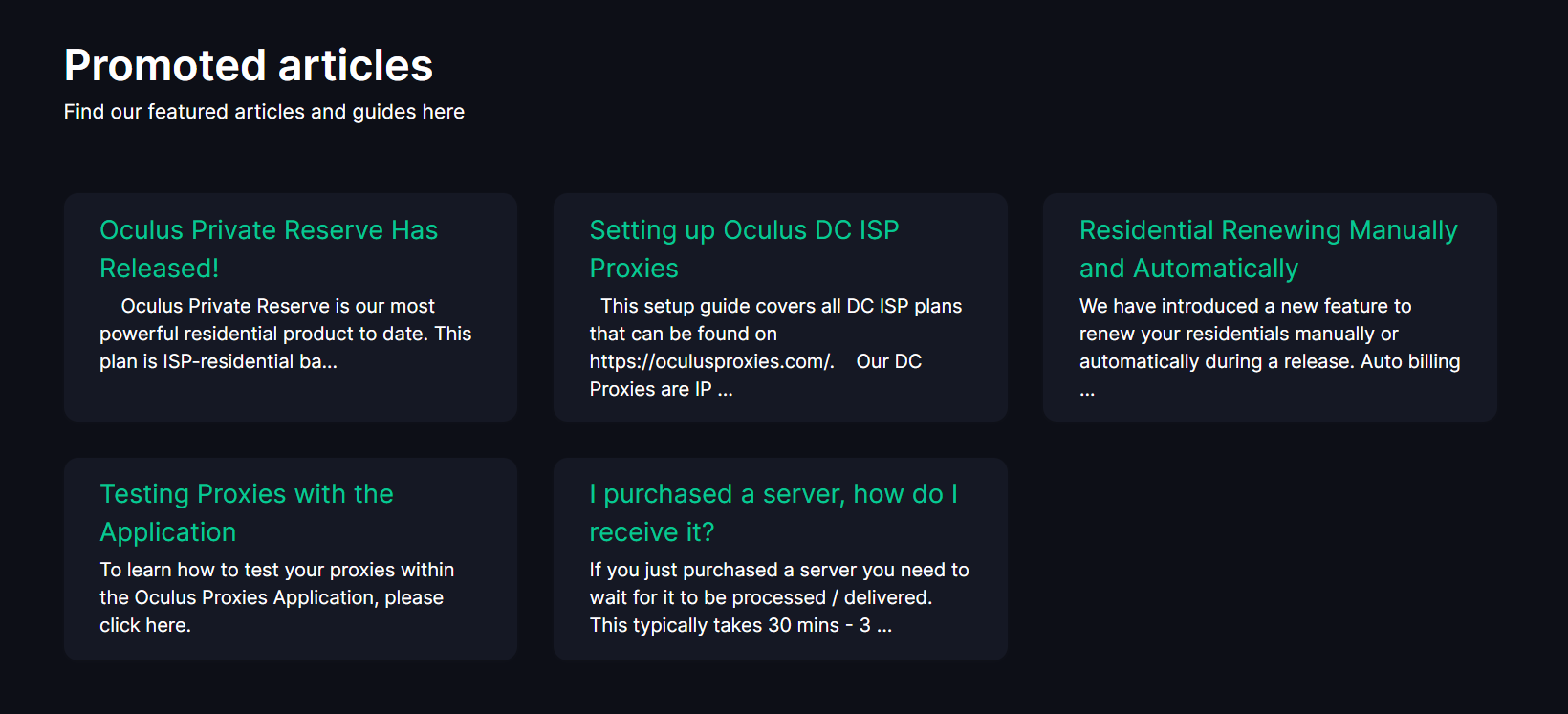Click trailing ellipsis in Residential Renewing card
Screen dimensions: 1568x714
pyautogui.click(x=1087, y=390)
